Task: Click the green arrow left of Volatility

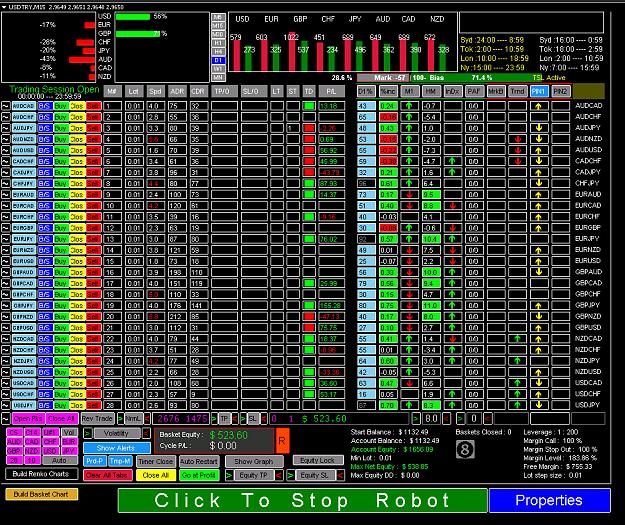Action: tap(88, 433)
